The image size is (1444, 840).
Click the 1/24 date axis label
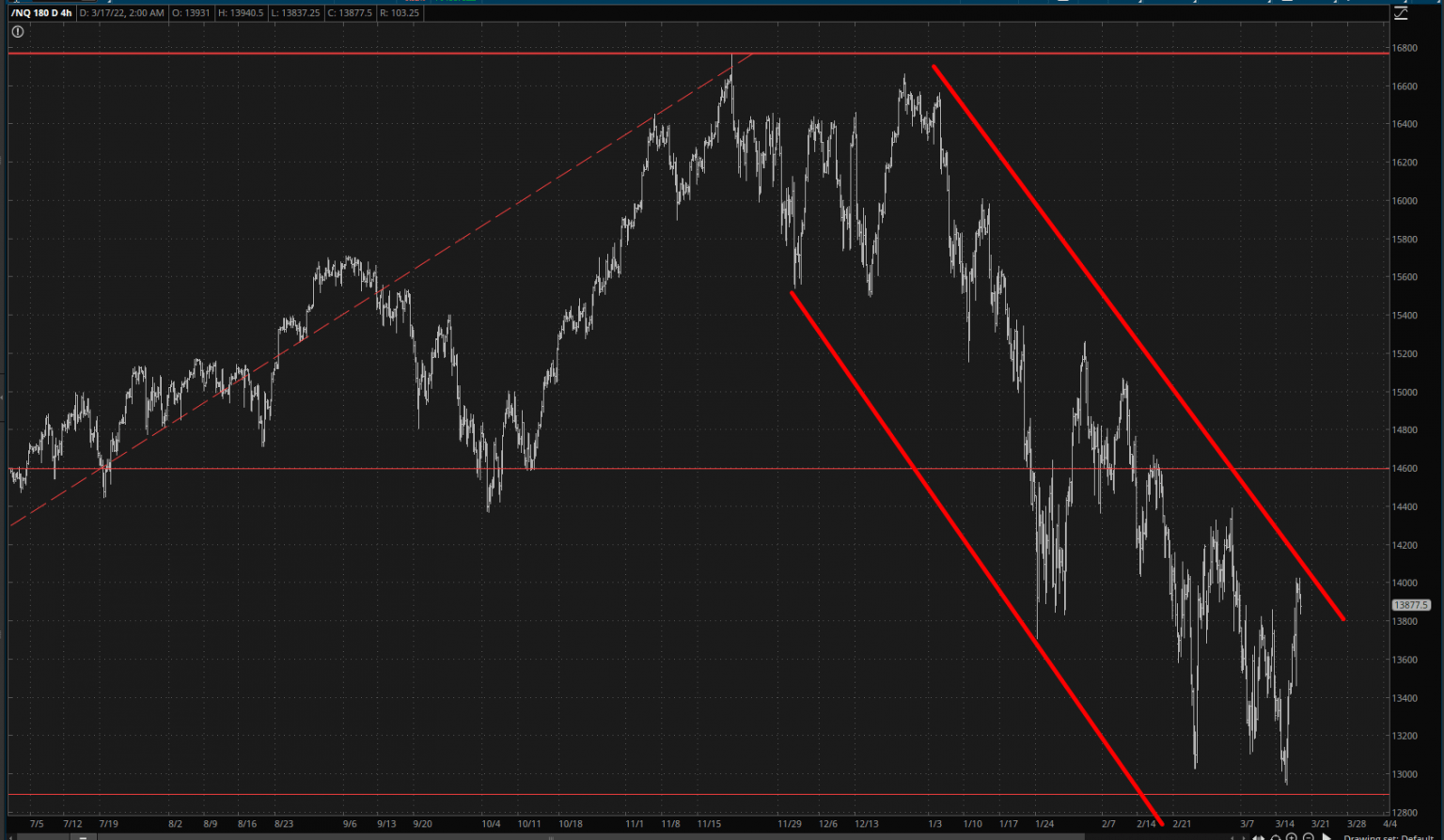(1043, 824)
